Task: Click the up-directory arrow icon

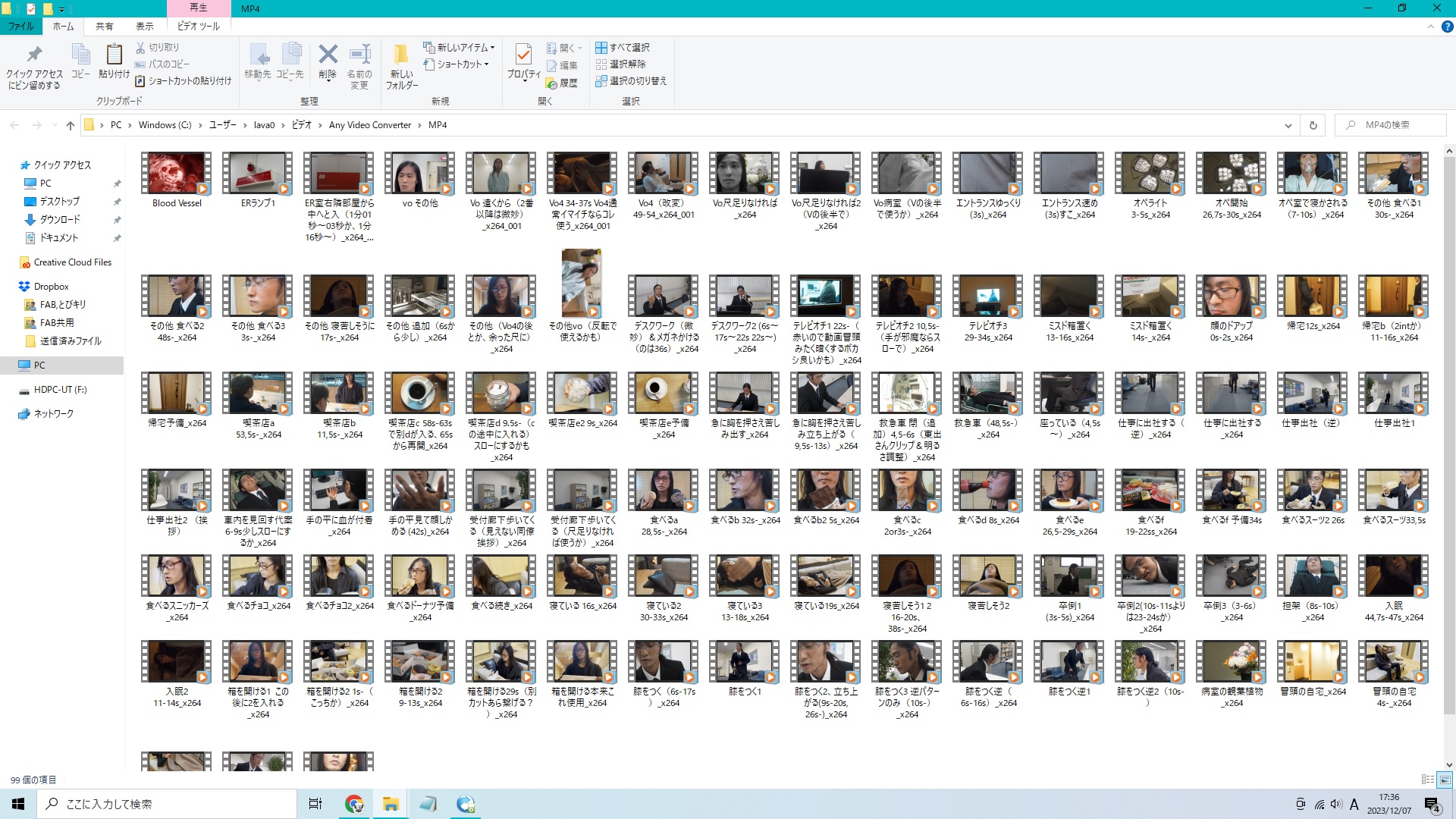Action: (71, 125)
